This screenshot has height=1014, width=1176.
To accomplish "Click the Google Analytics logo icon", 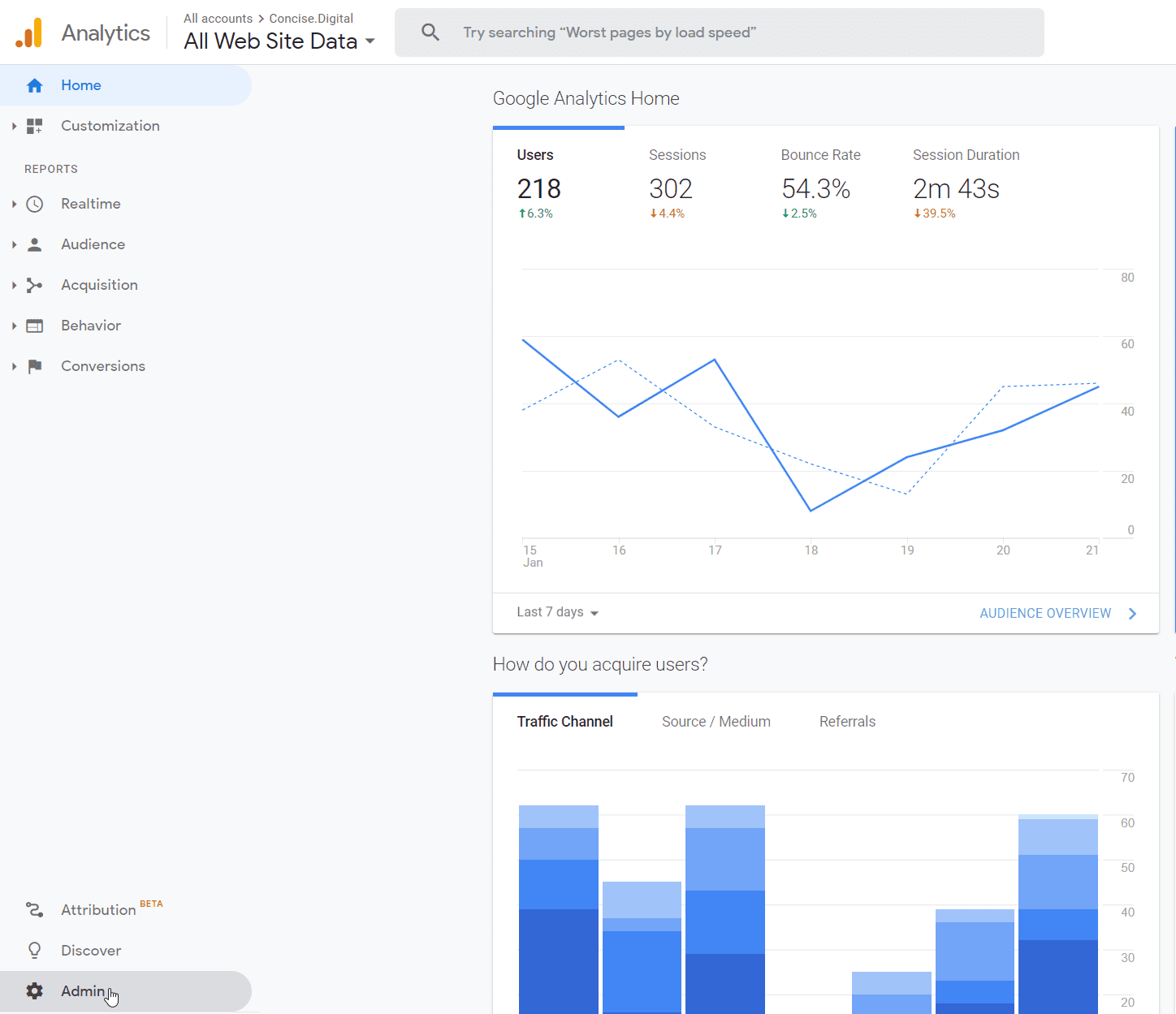I will point(29,32).
